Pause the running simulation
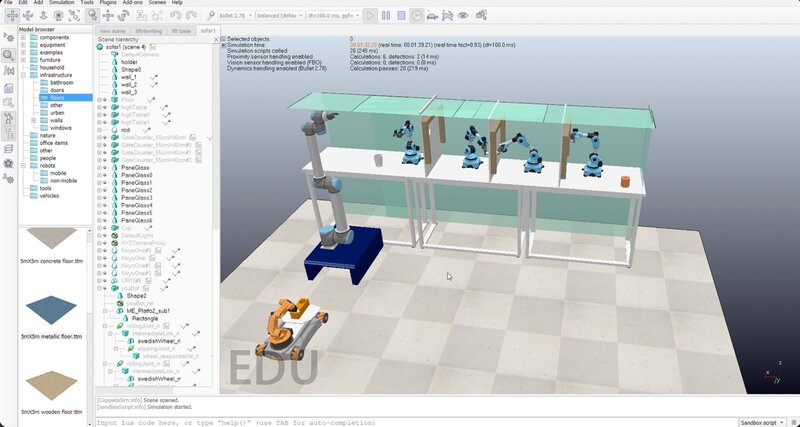 click(386, 16)
